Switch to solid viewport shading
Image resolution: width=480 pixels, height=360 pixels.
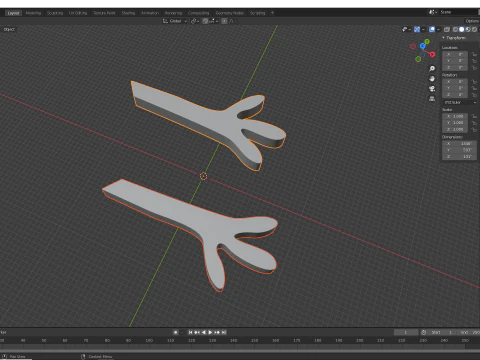click(462, 30)
